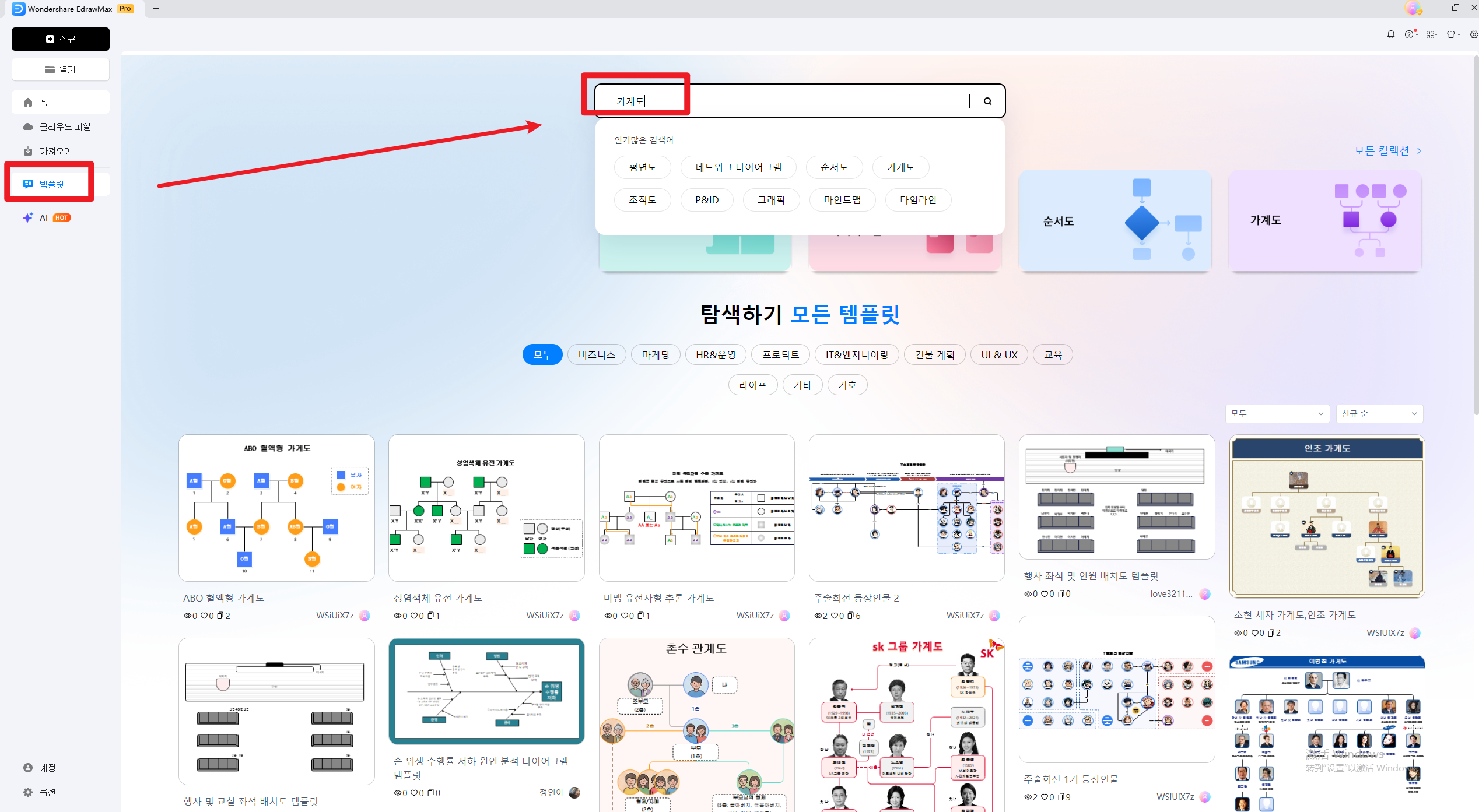Click the magnifier search icon in search bar
Viewport: 1479px width, 812px height.
coord(987,101)
